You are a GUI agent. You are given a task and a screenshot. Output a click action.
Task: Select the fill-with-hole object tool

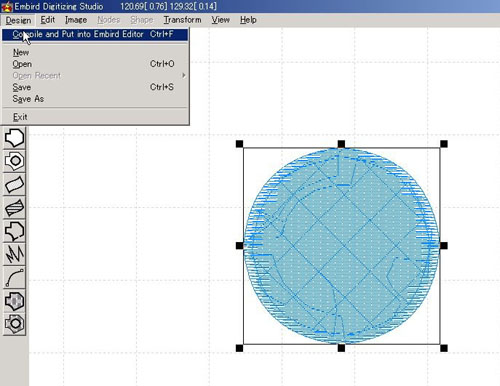point(14,161)
